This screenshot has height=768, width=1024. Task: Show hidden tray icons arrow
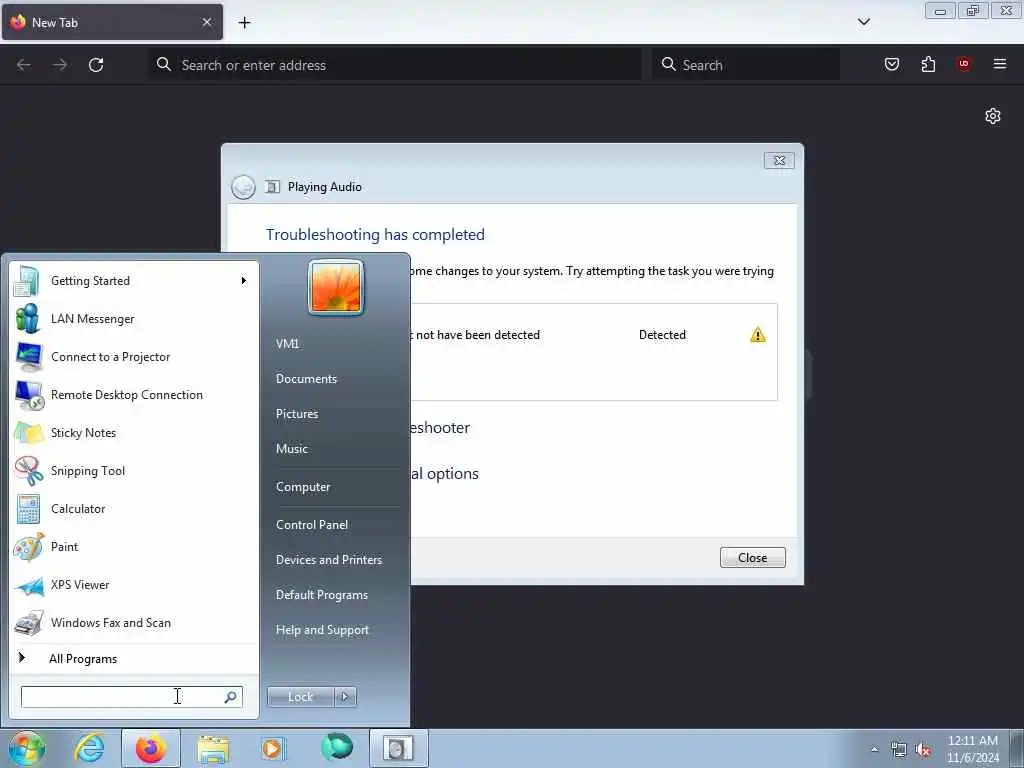pyautogui.click(x=874, y=749)
